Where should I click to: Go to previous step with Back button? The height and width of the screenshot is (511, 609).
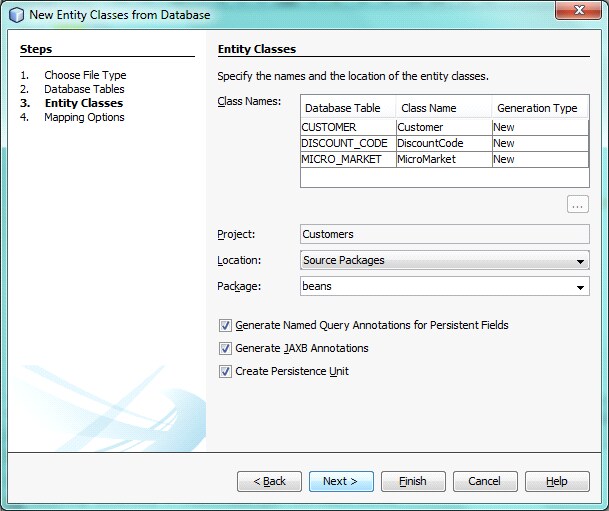pyautogui.click(x=269, y=481)
